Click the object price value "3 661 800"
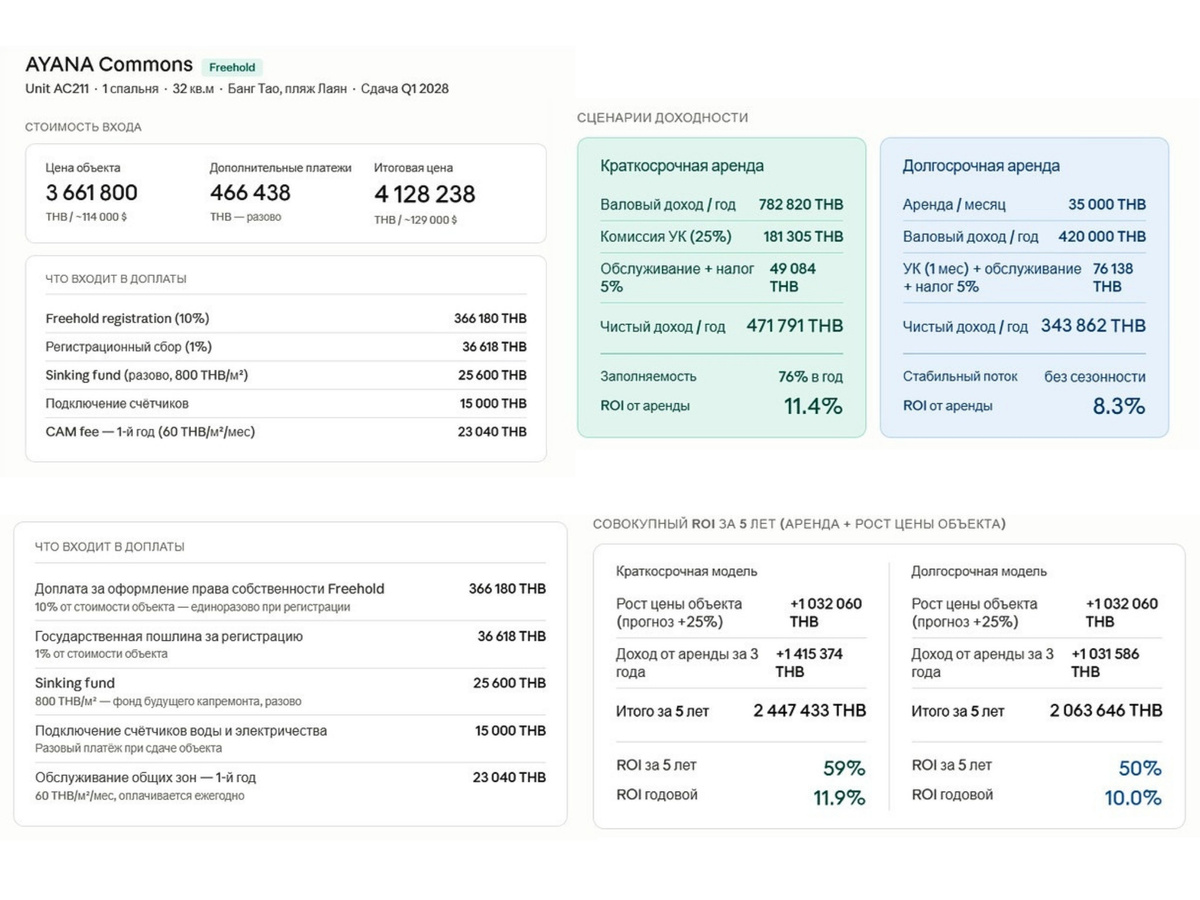The height and width of the screenshot is (900, 1200). [92, 193]
